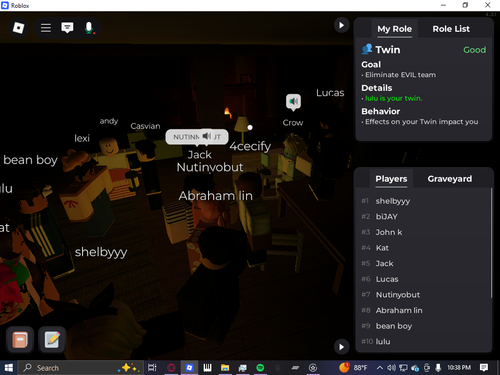500x375 pixels.
Task: Click the andy name tag
Action: click(x=109, y=121)
